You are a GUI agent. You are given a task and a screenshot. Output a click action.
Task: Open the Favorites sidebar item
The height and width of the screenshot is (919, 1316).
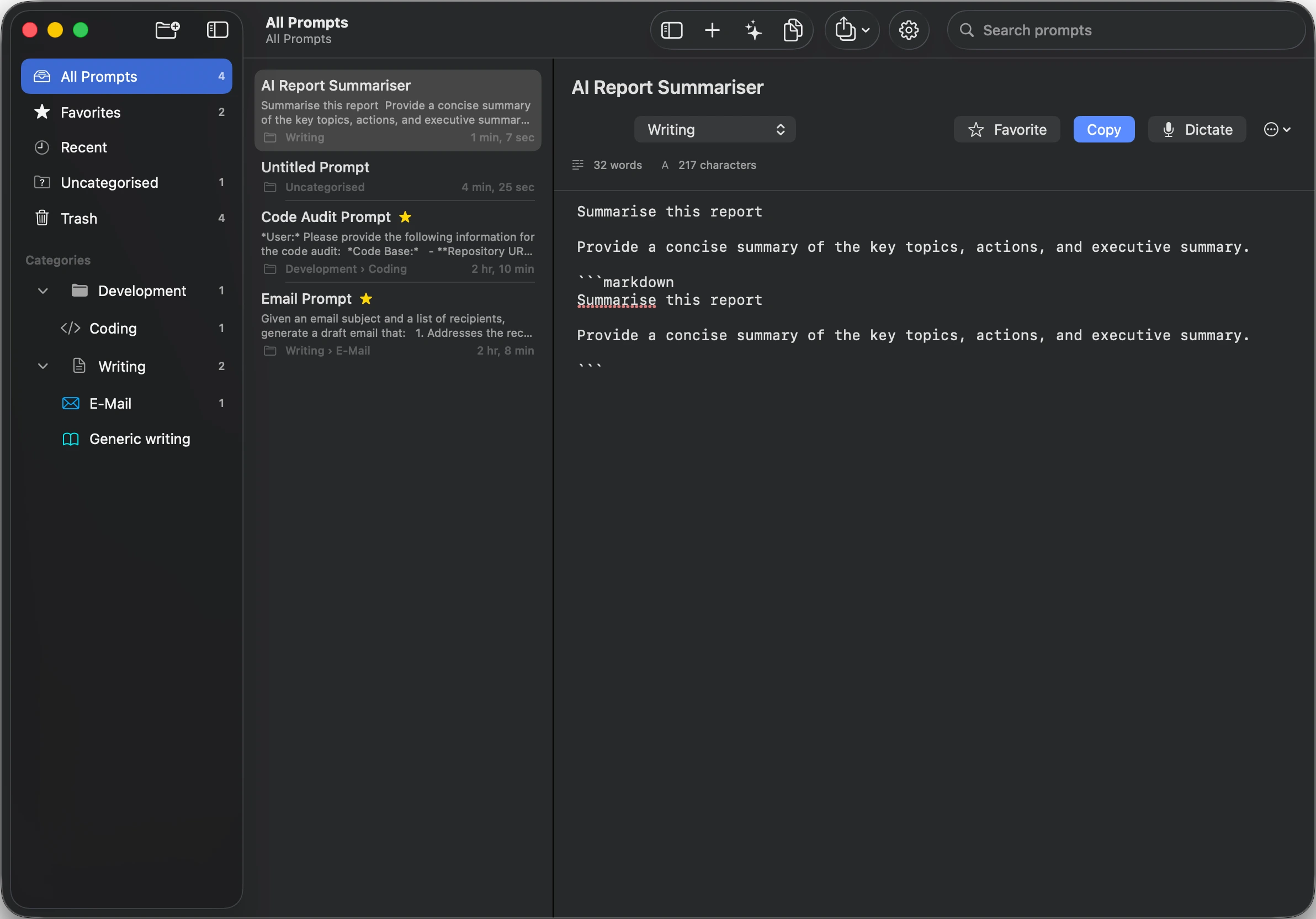[126, 112]
